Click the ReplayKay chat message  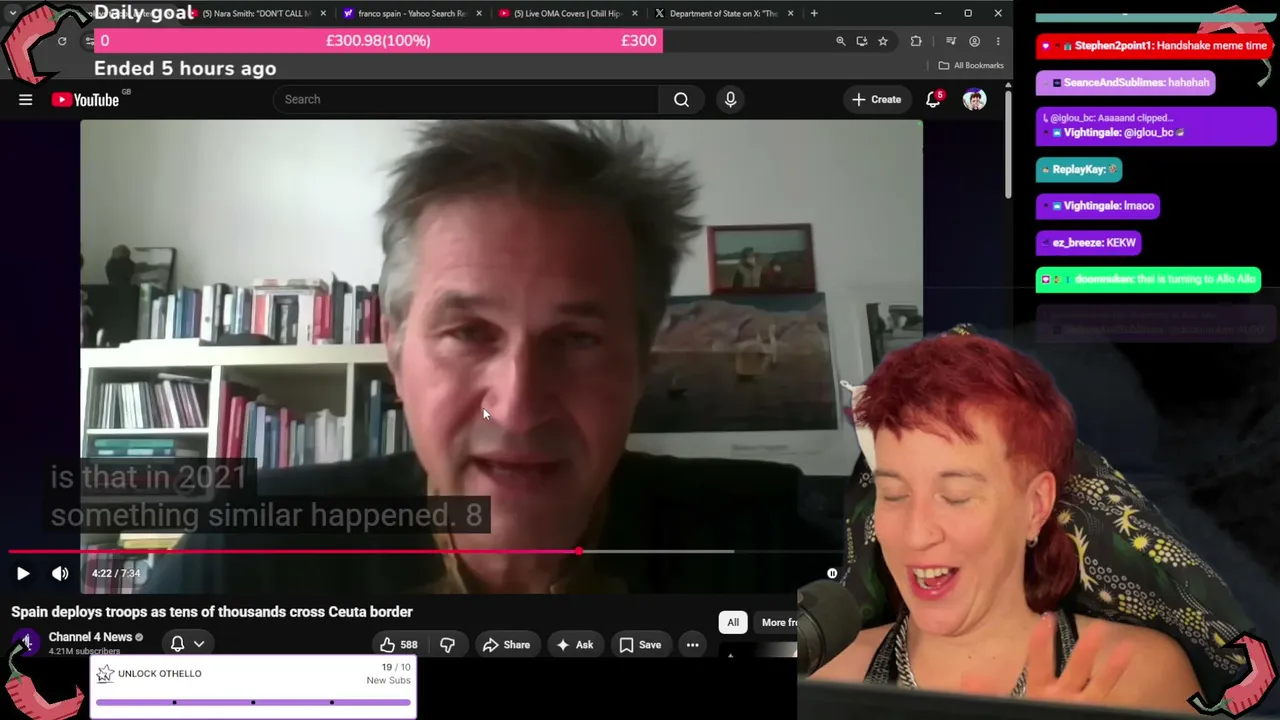(x=1079, y=169)
